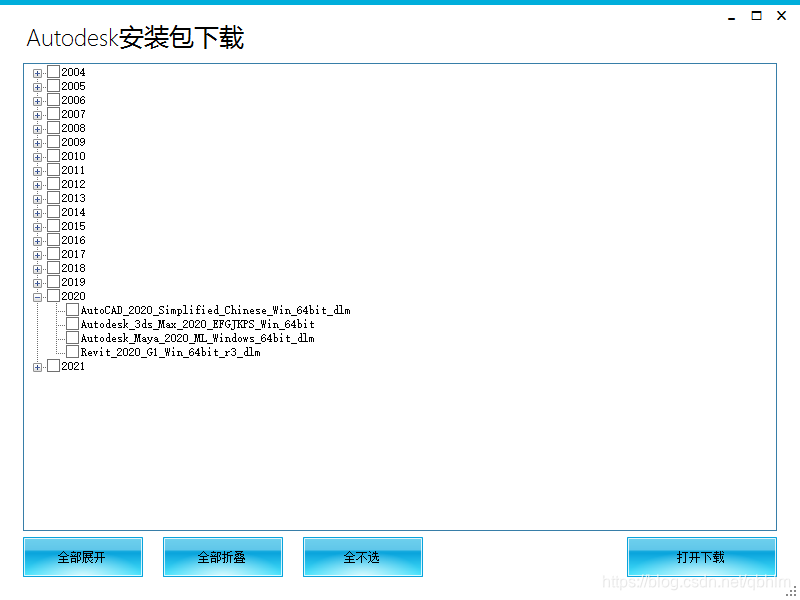Expand the 2006 tree node

click(x=37, y=101)
